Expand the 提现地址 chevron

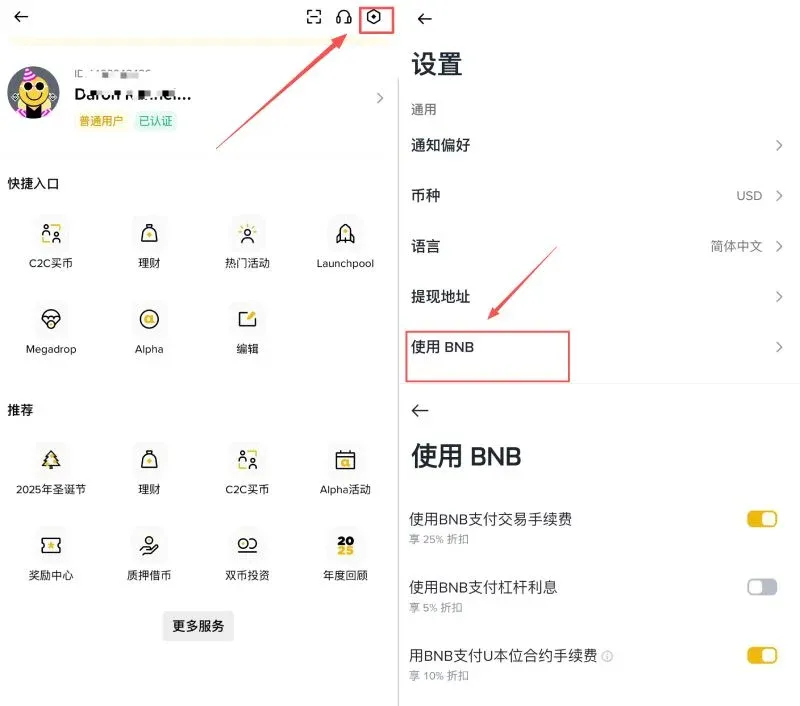[x=779, y=296]
